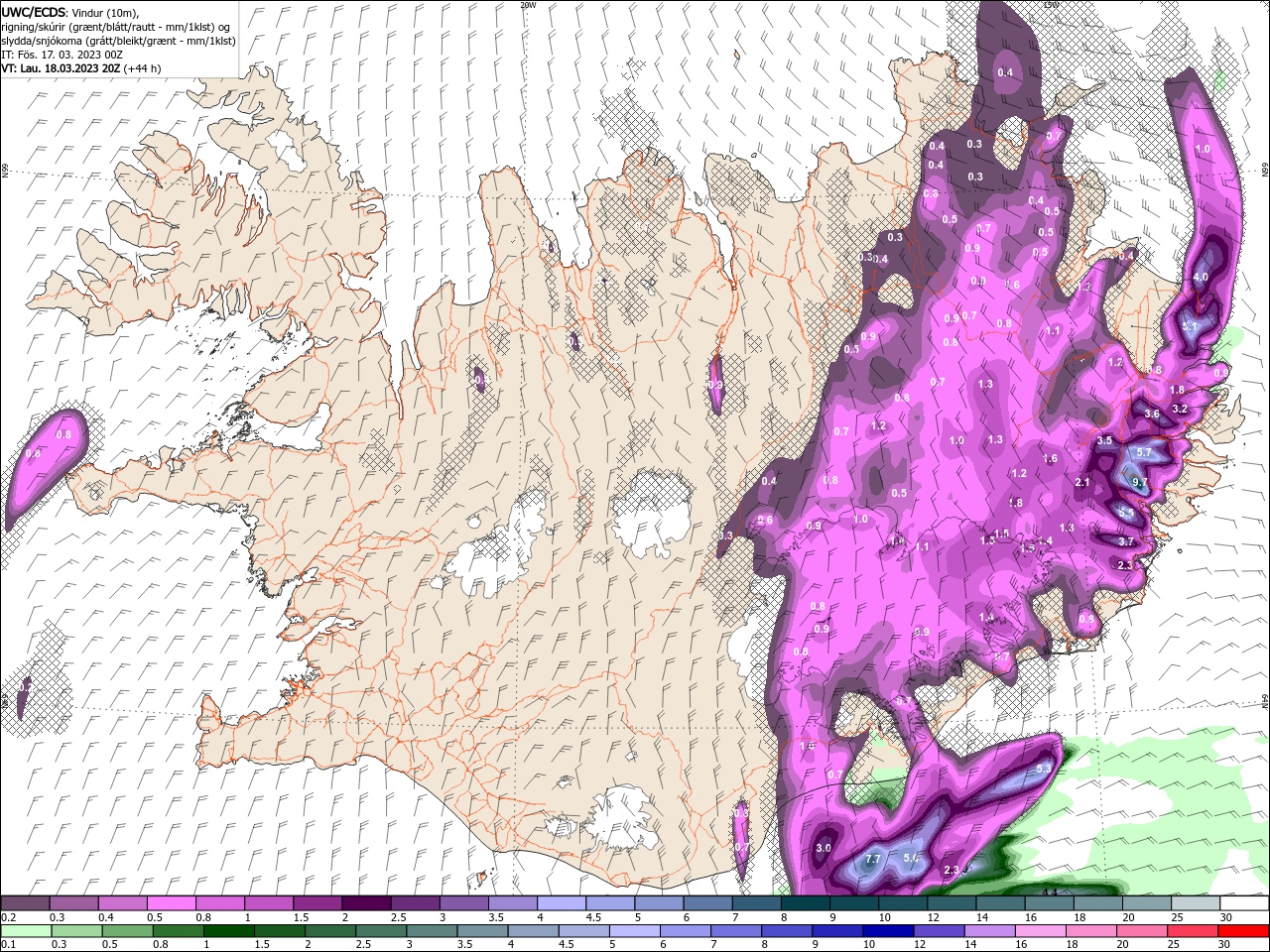The image size is (1270, 952).
Task: Click the light pink 16–18 swatch in the bottom legend row
Action: pos(1042,931)
